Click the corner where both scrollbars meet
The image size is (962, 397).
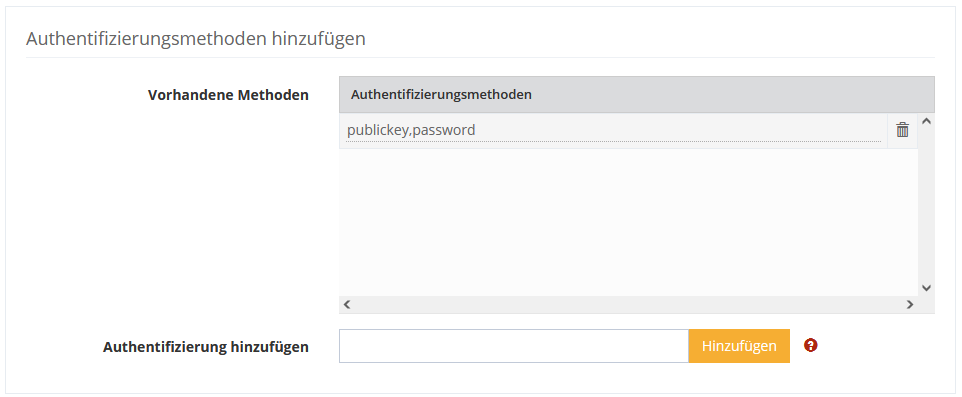(x=926, y=304)
